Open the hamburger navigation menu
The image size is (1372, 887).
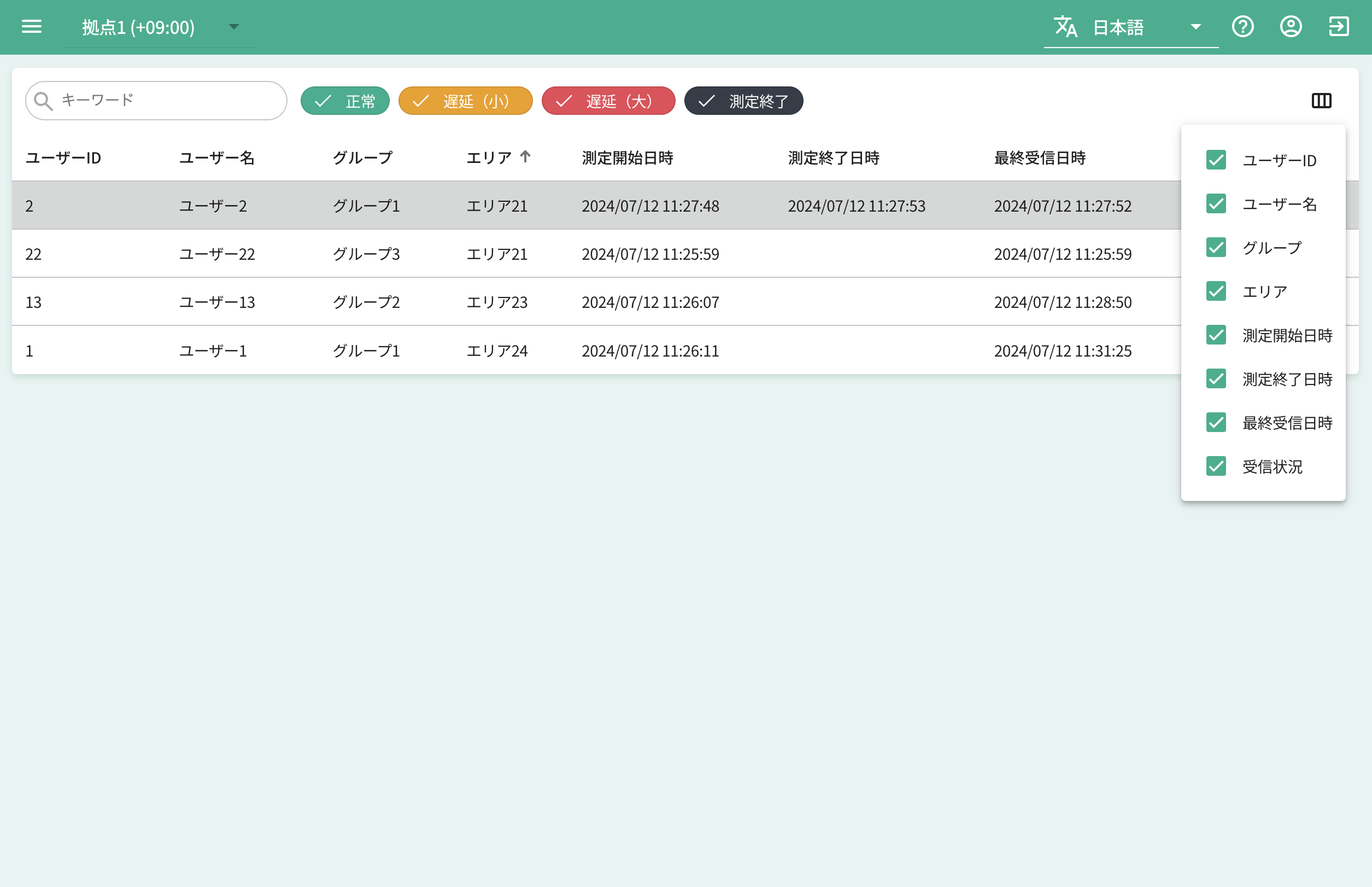point(31,26)
